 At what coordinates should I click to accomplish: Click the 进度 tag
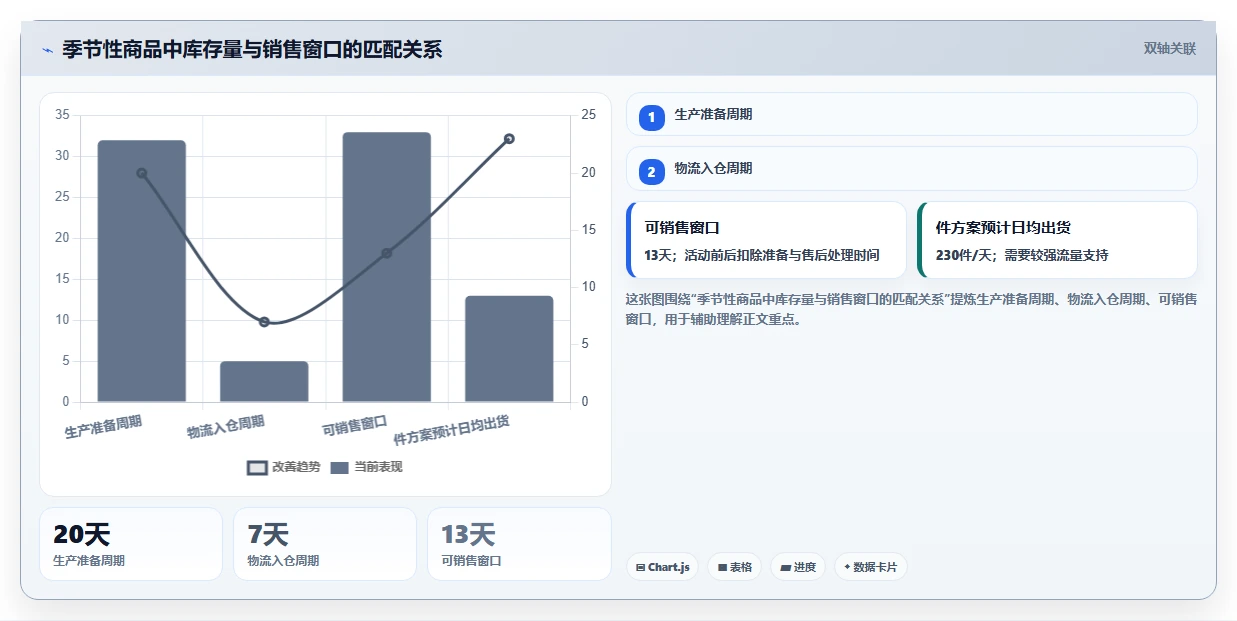pos(798,567)
